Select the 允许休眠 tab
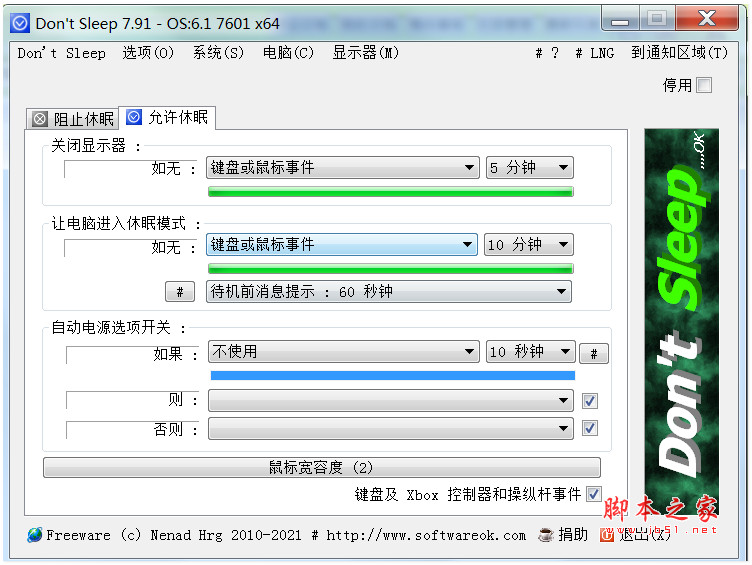The height and width of the screenshot is (565, 752). 167,117
